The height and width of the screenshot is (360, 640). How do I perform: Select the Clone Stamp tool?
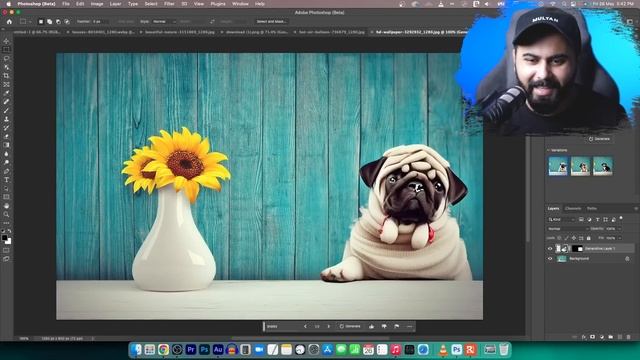(6, 119)
